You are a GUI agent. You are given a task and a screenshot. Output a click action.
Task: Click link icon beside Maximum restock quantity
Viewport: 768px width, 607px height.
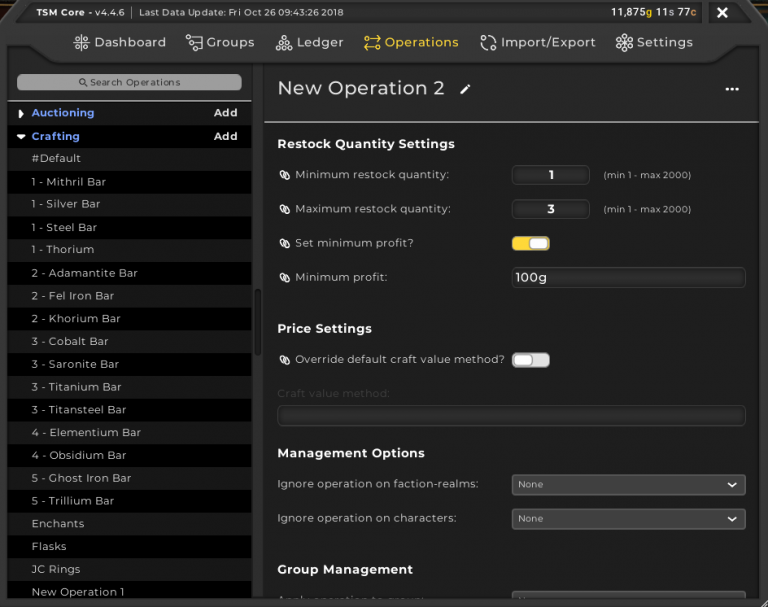(284, 209)
